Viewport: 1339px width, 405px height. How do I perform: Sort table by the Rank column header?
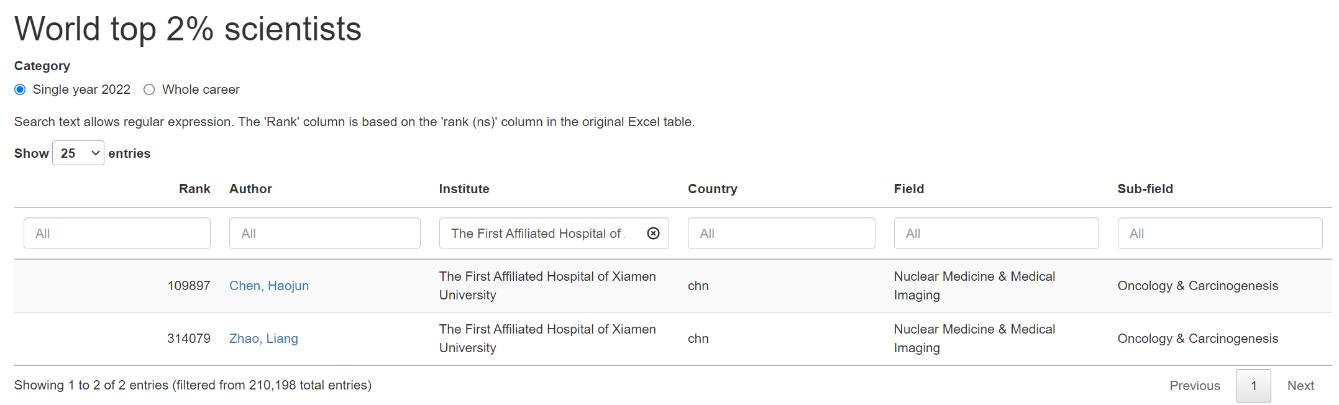pyautogui.click(x=194, y=189)
